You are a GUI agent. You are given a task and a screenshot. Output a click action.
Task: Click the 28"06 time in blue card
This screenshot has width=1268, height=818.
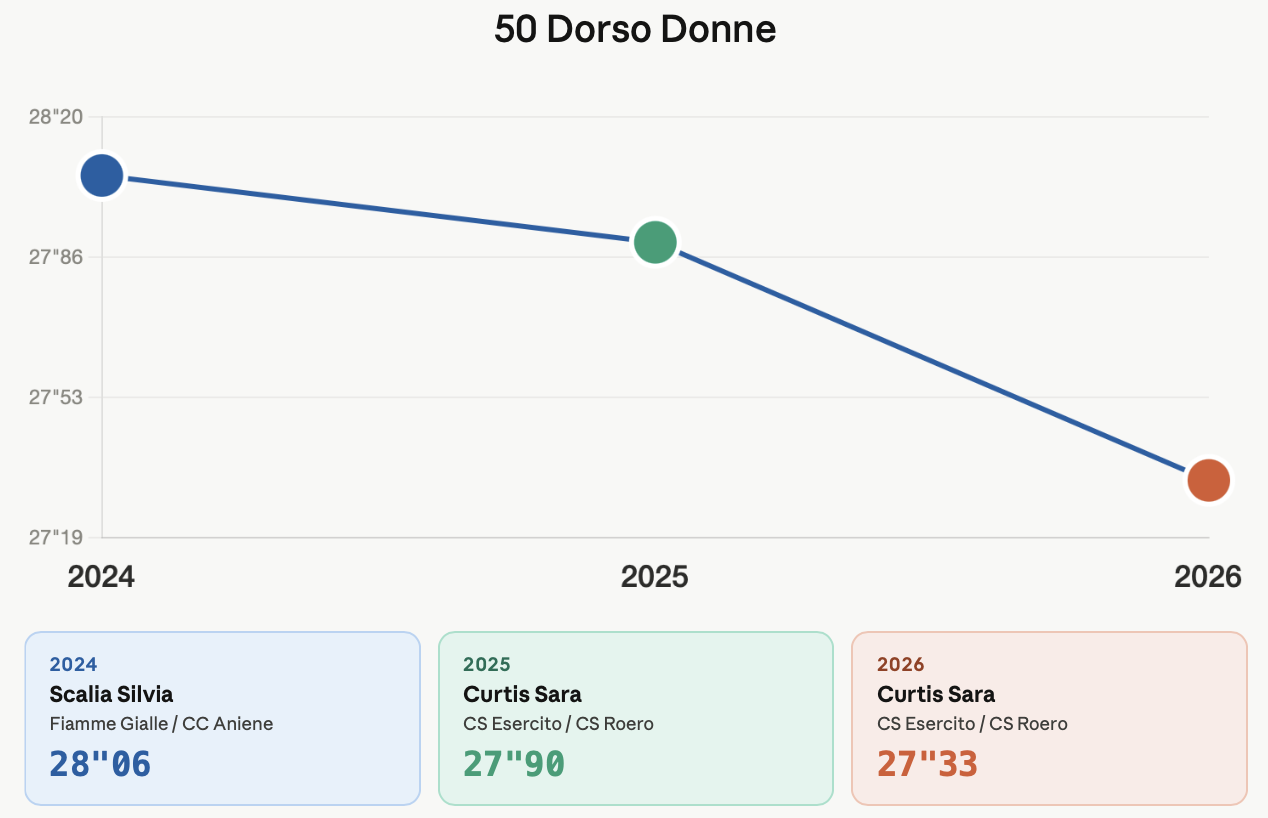coord(100,764)
